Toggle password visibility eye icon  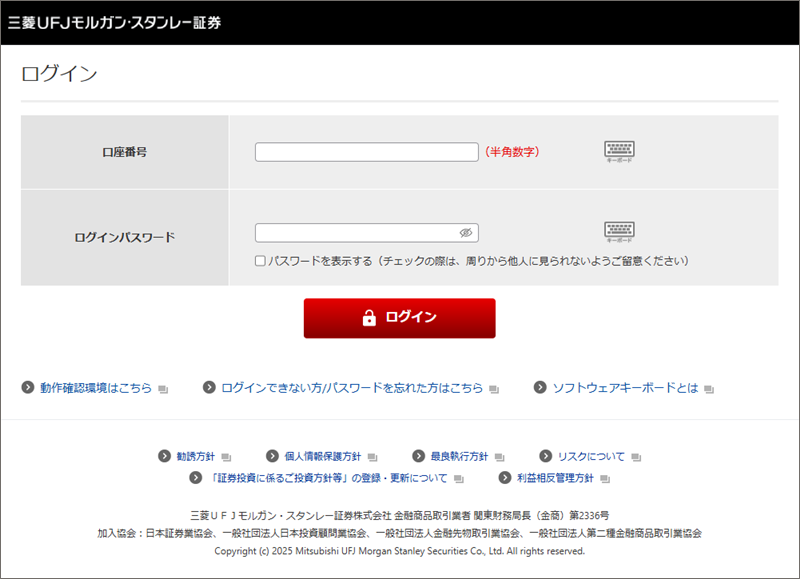[x=465, y=233]
